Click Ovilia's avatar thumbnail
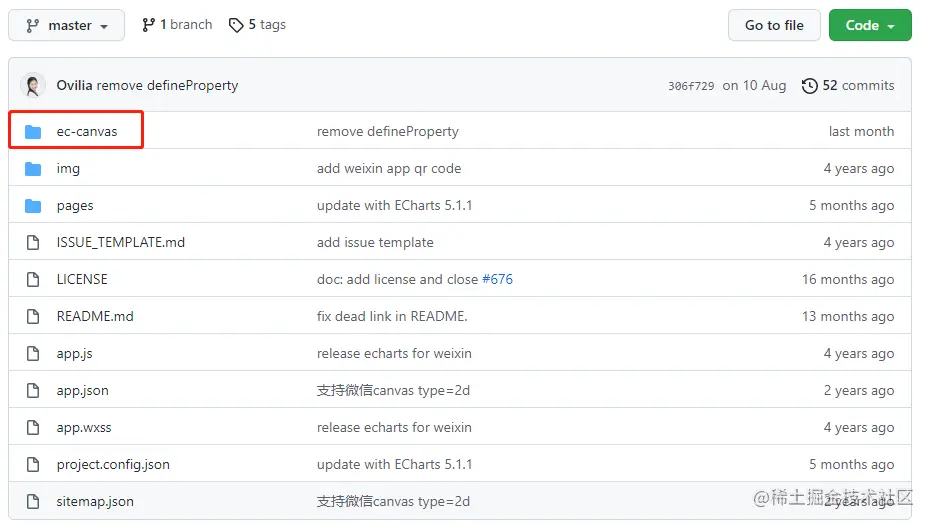Image resolution: width=931 pixels, height=525 pixels. click(x=33, y=86)
